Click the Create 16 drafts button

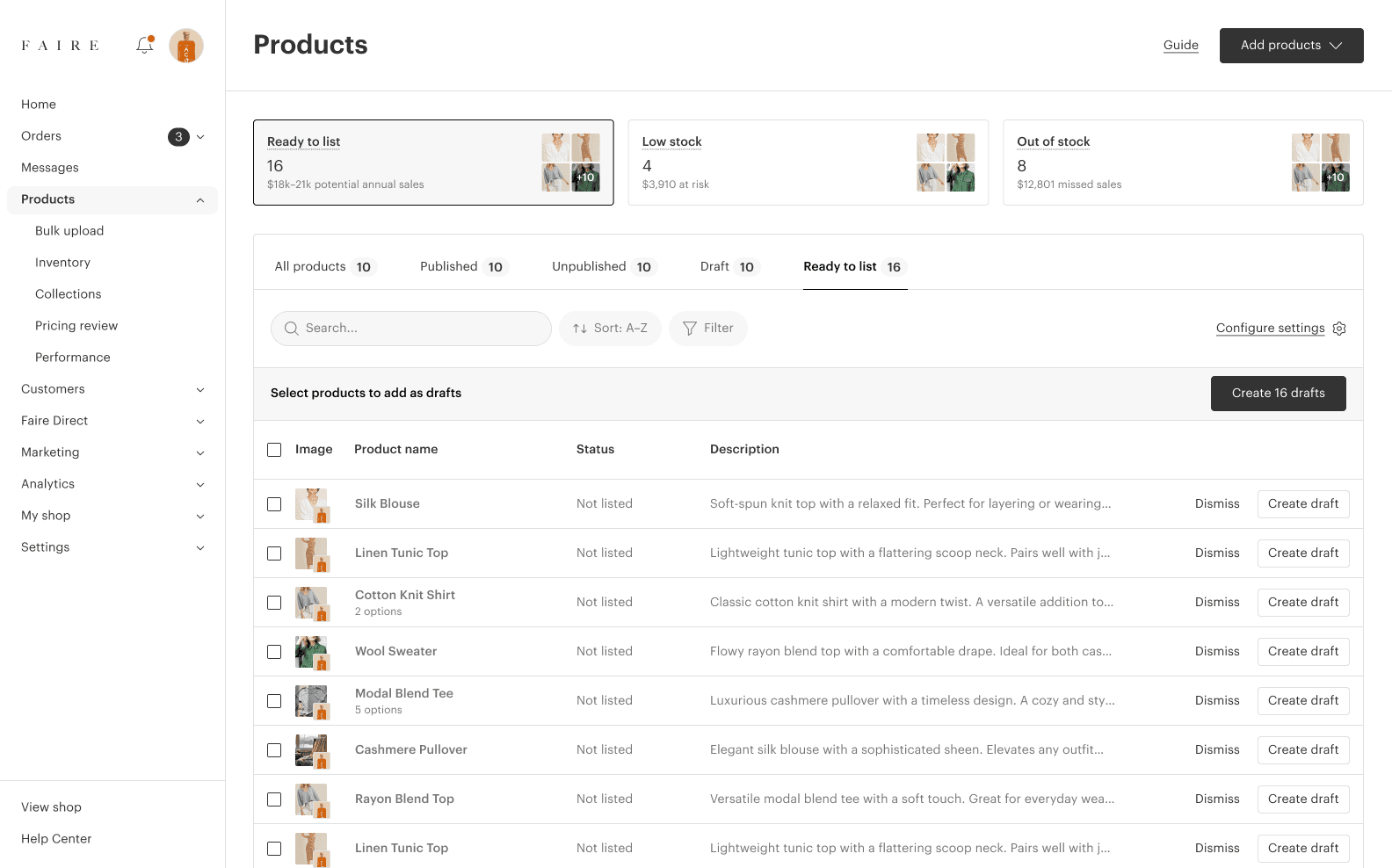click(1278, 394)
